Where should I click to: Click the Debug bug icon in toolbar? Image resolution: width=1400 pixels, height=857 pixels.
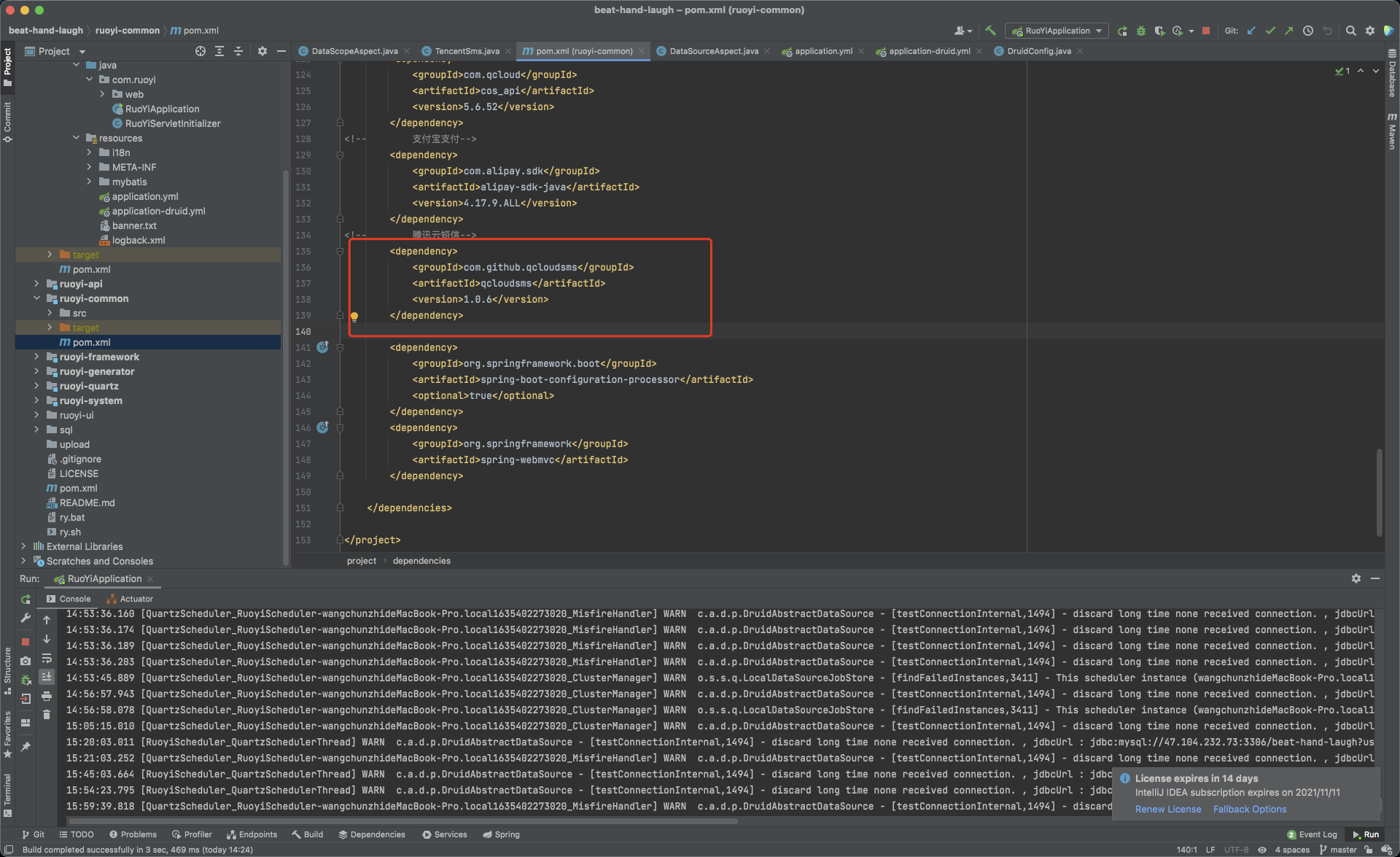tap(1141, 31)
